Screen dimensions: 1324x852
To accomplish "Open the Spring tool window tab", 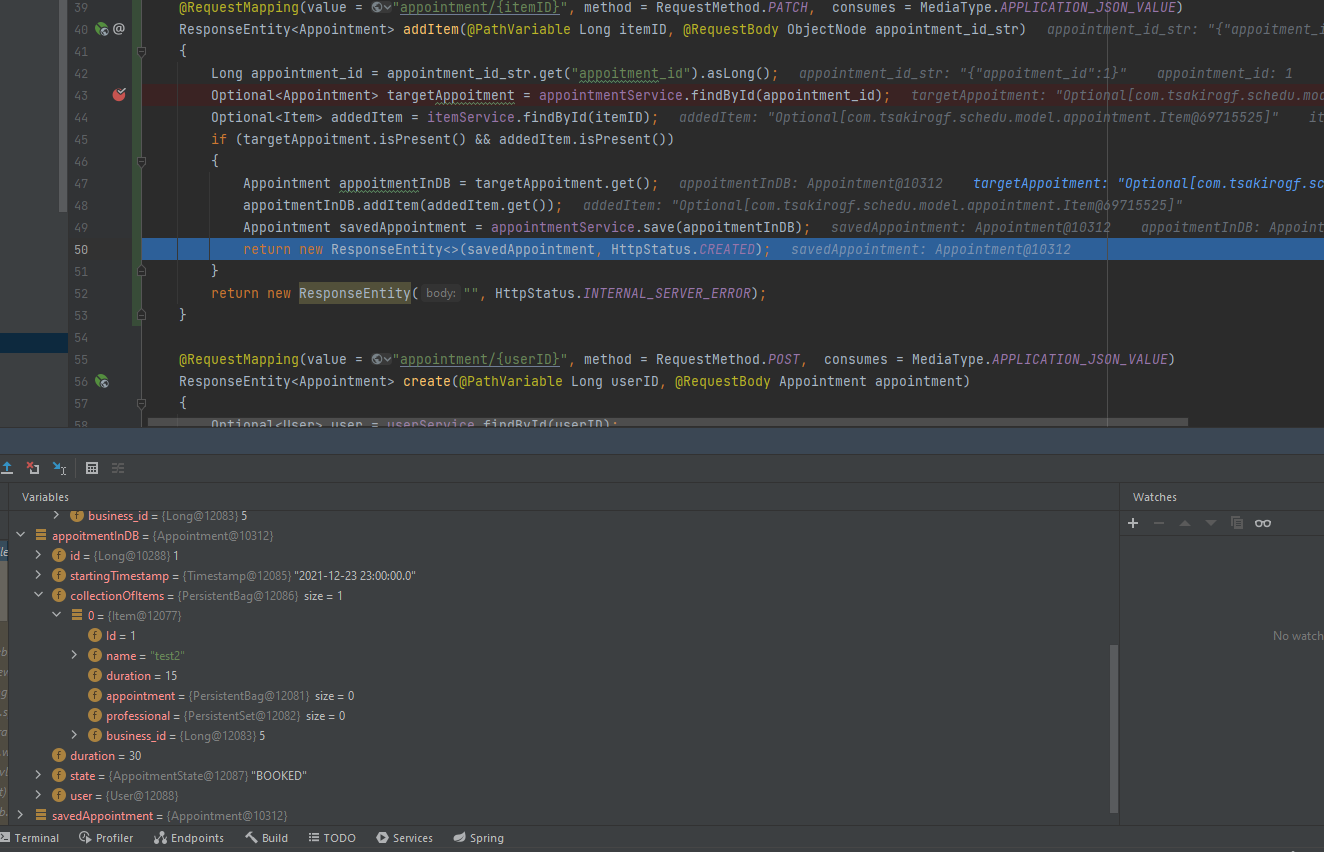I will point(478,838).
